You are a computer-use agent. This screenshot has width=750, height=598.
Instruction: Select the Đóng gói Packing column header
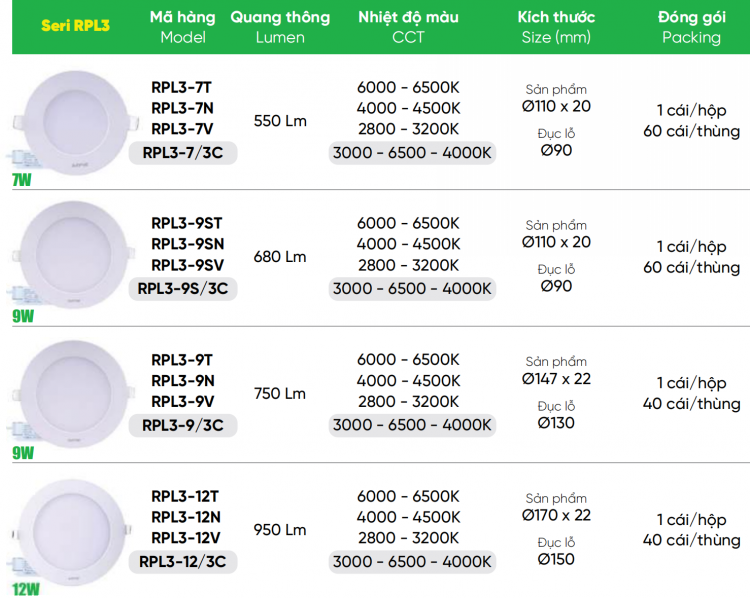[x=691, y=27]
